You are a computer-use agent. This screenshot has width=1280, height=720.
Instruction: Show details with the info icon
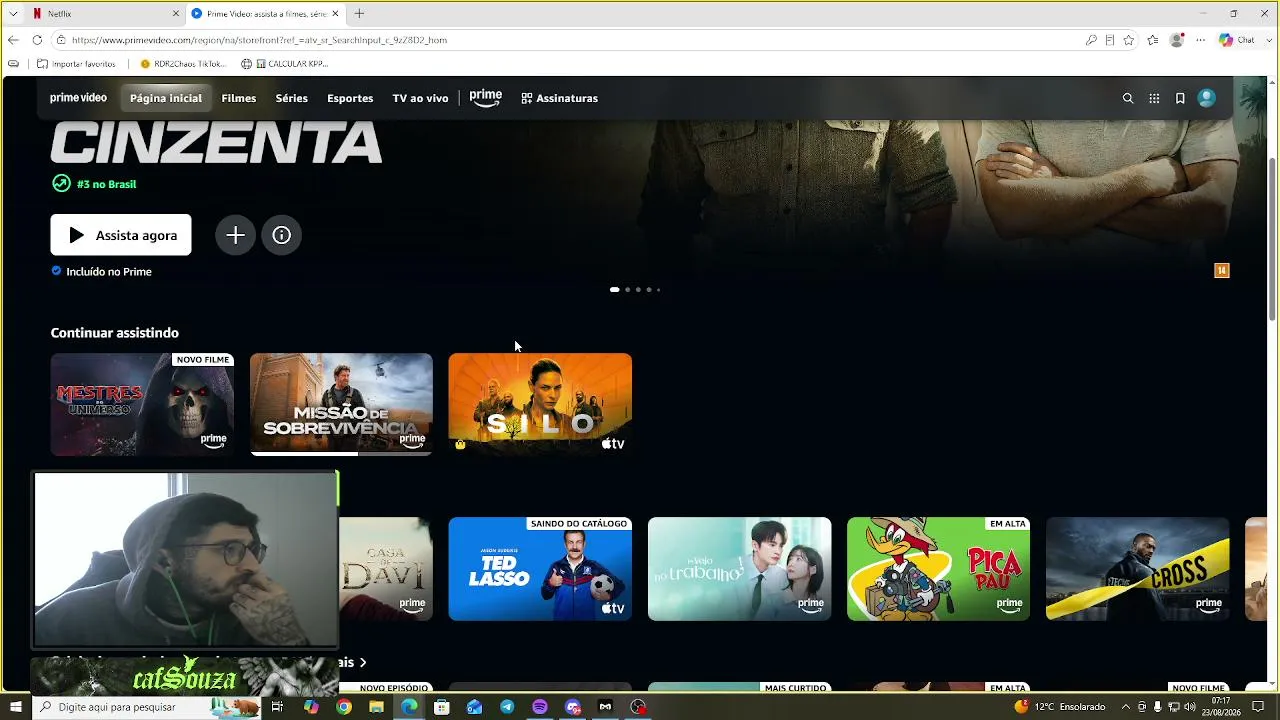pos(282,235)
